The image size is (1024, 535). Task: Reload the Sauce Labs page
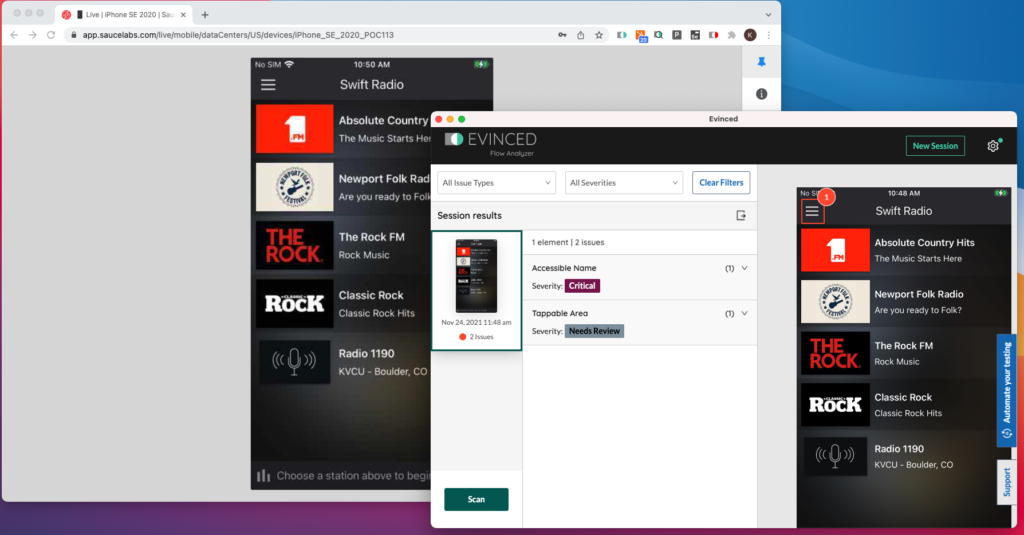(x=51, y=35)
